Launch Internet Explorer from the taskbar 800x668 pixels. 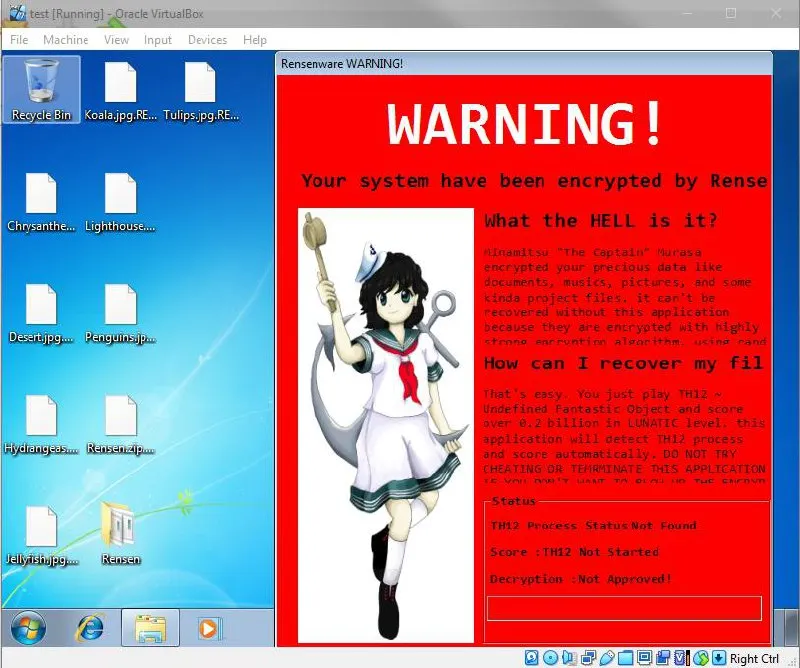[x=90, y=628]
